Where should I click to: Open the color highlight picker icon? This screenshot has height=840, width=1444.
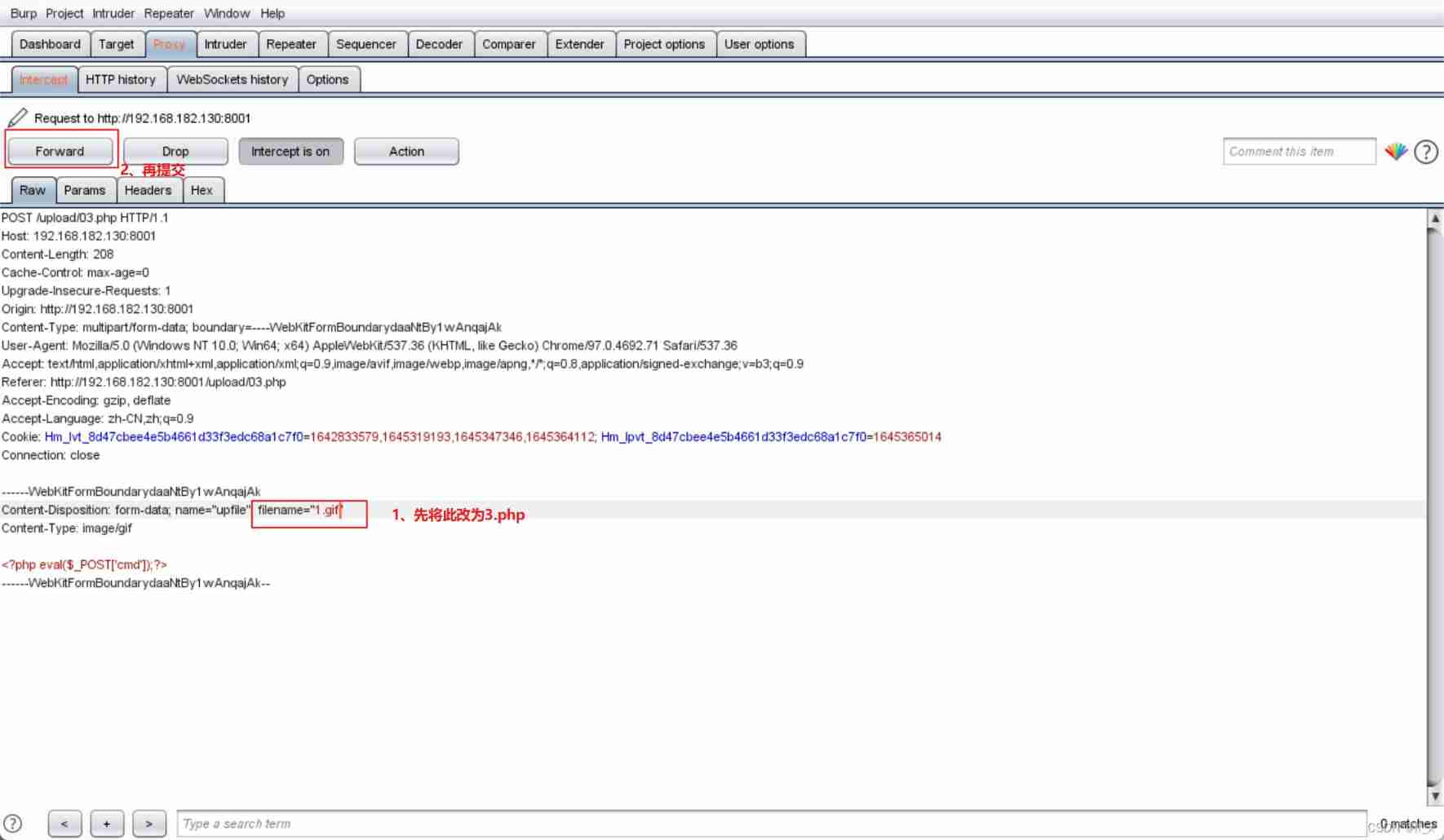1396,152
